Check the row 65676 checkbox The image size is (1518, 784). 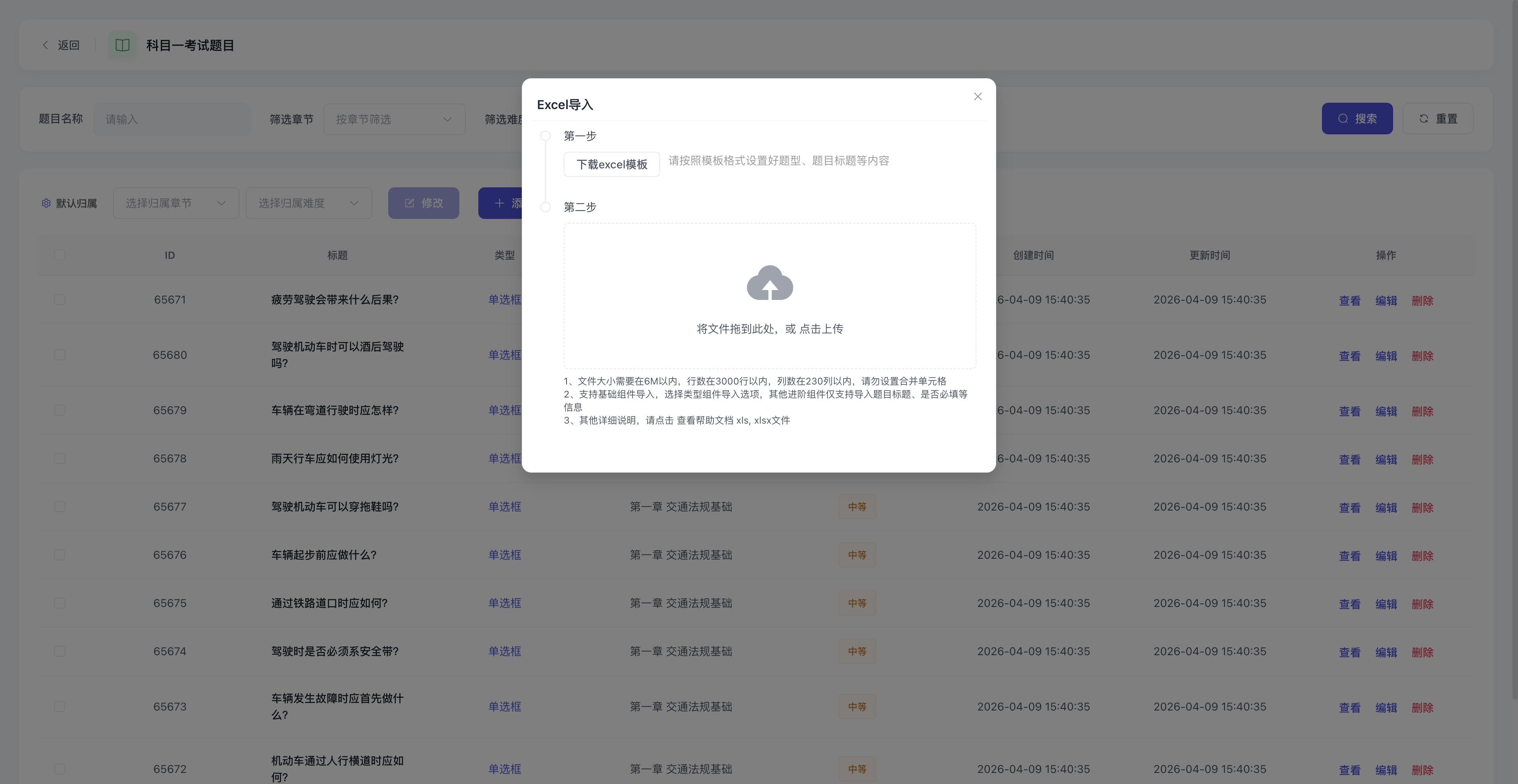point(60,556)
